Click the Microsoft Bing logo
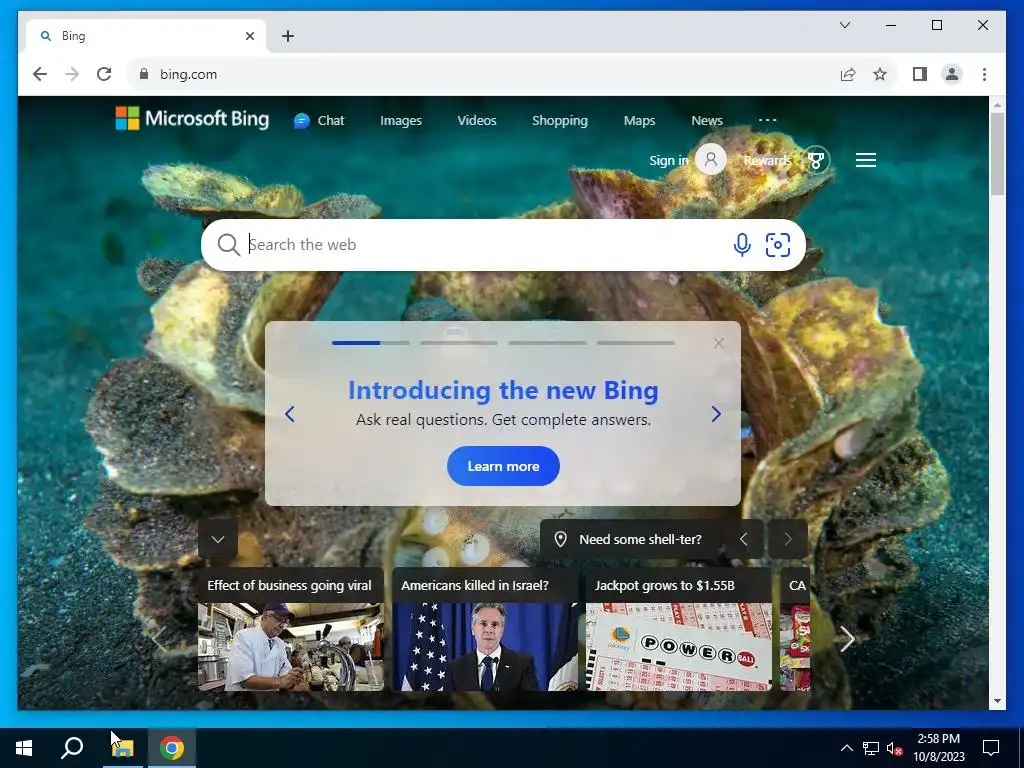This screenshot has width=1024, height=768. [x=192, y=119]
